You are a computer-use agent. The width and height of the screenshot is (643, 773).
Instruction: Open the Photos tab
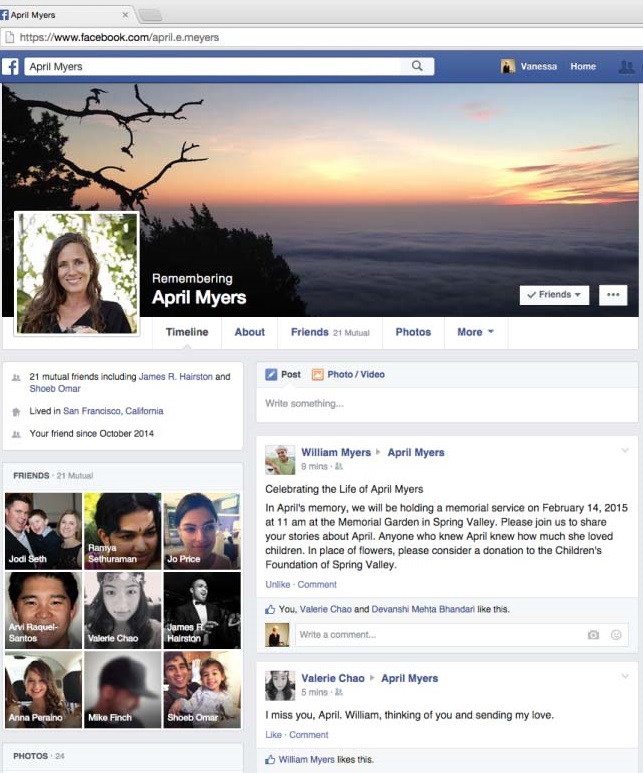(413, 332)
